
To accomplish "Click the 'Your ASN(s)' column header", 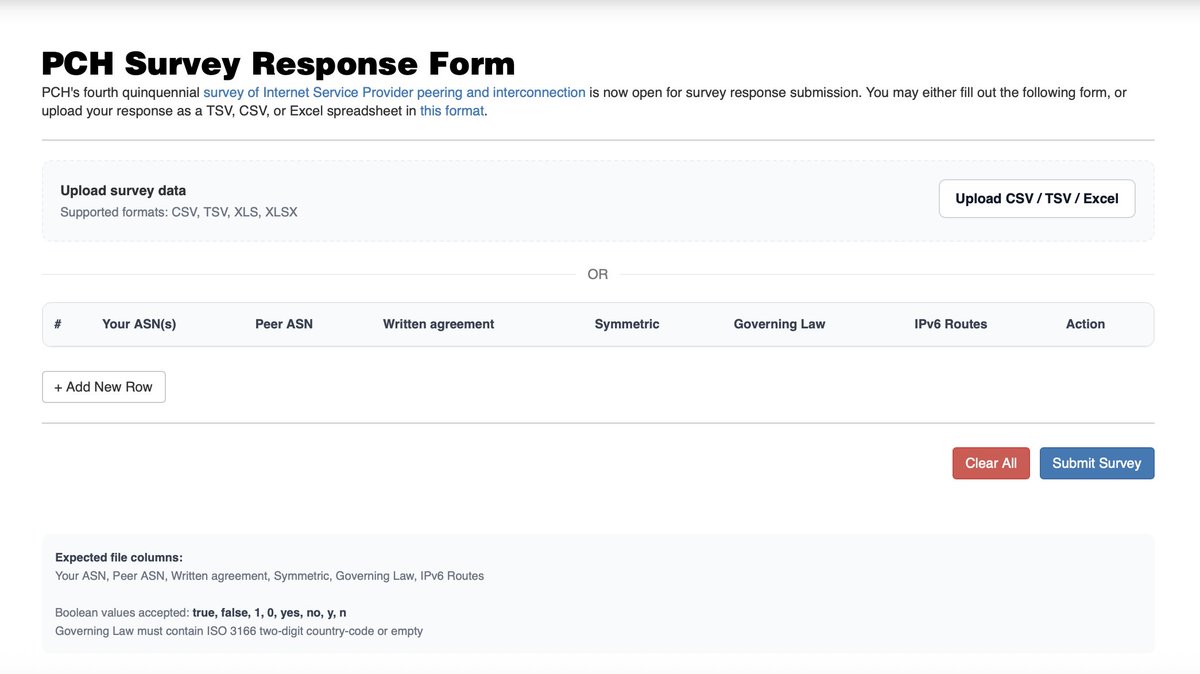I will [139, 324].
